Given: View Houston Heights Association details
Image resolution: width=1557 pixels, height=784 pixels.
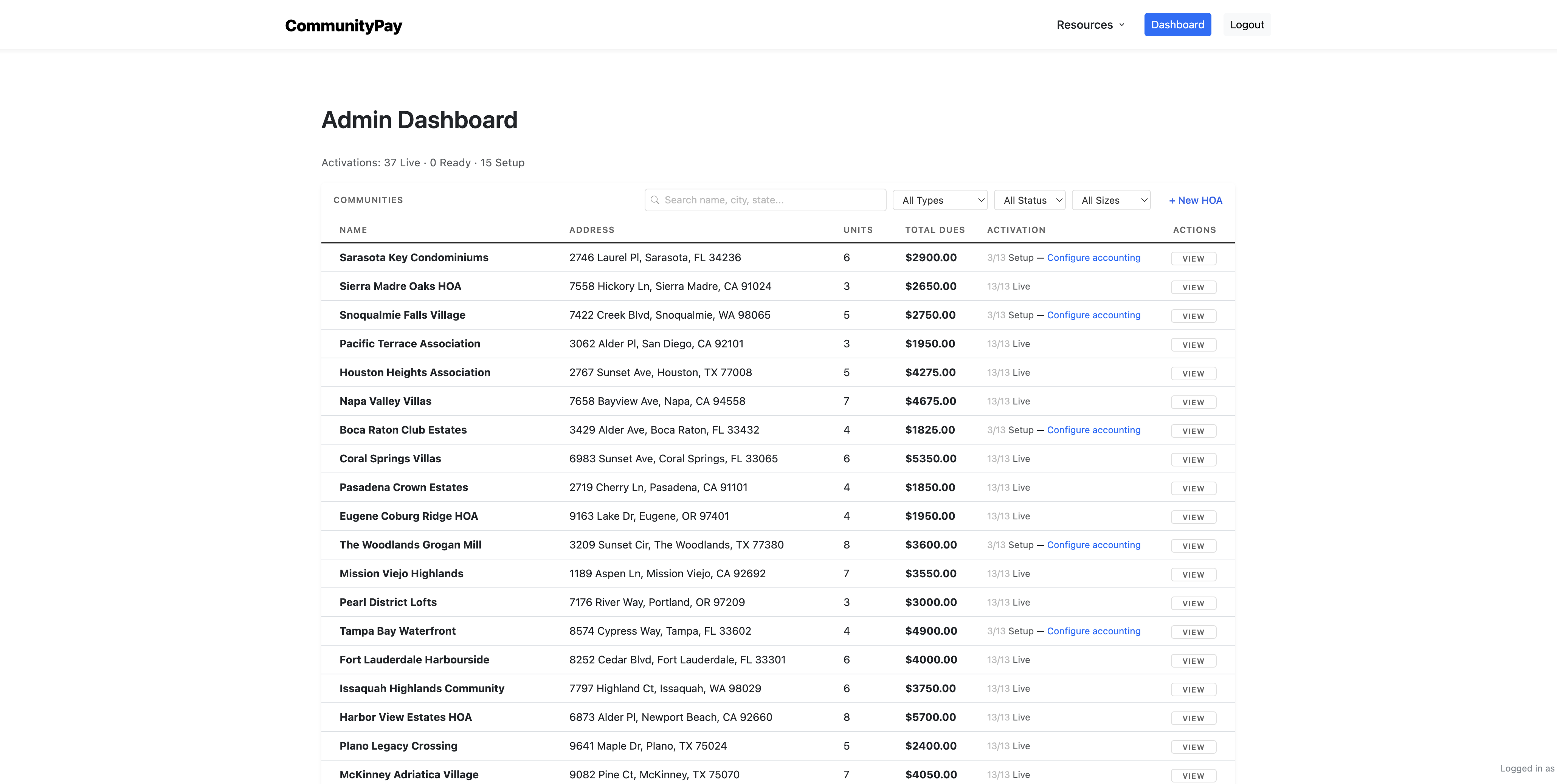Looking at the screenshot, I should pyautogui.click(x=1193, y=373).
